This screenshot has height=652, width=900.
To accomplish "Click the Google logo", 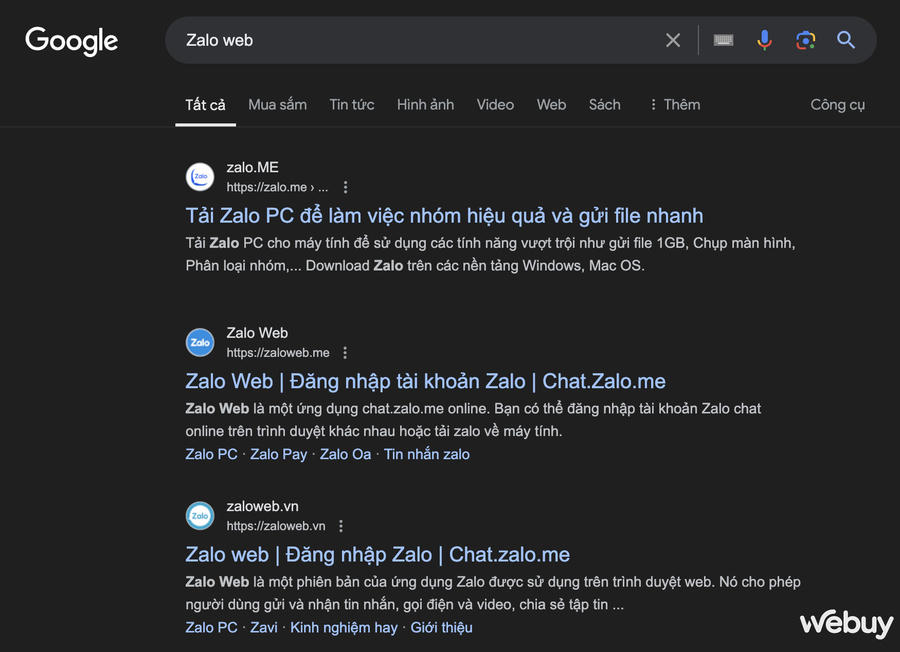I will tap(71, 41).
